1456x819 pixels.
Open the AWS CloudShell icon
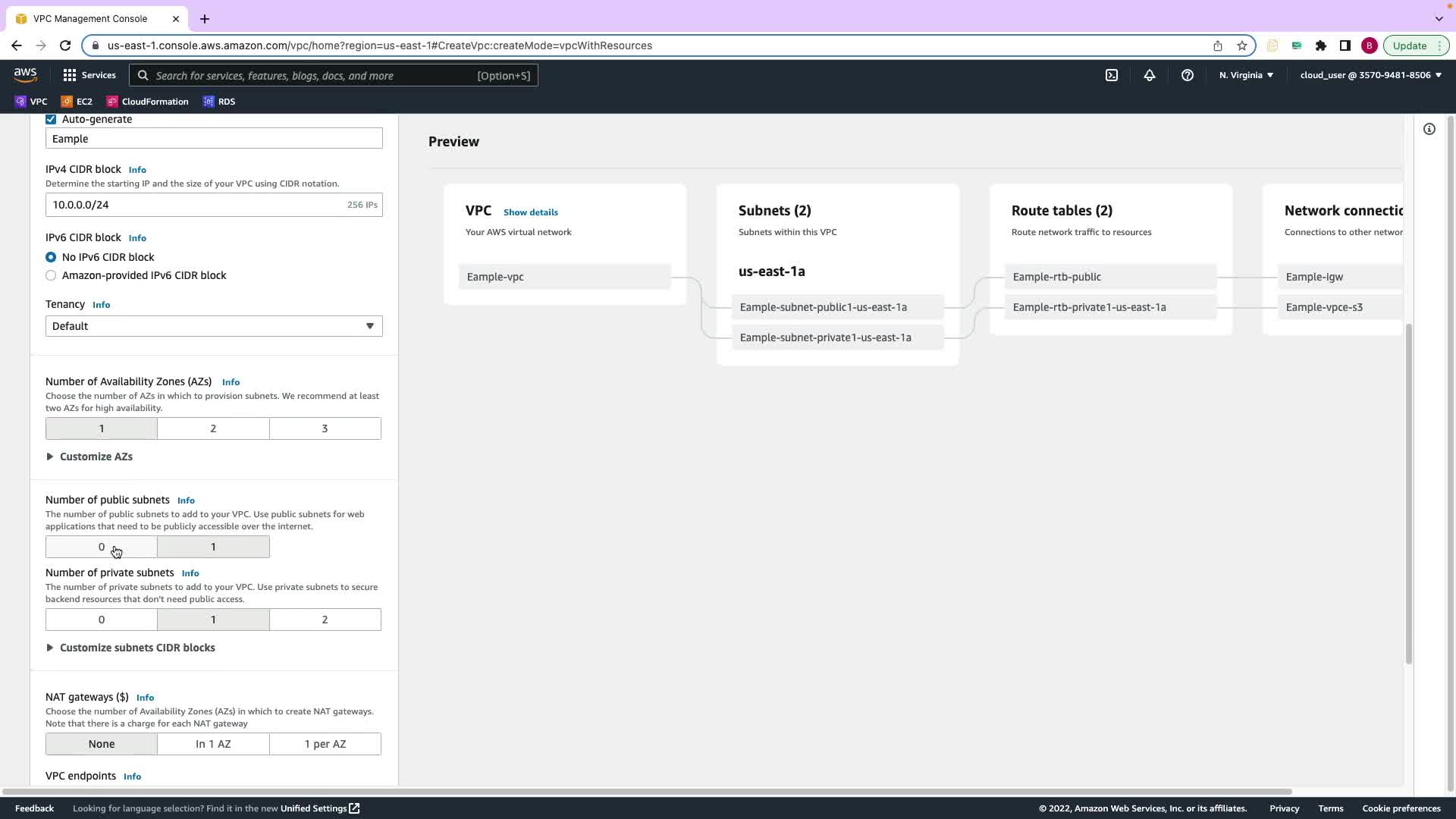1111,75
